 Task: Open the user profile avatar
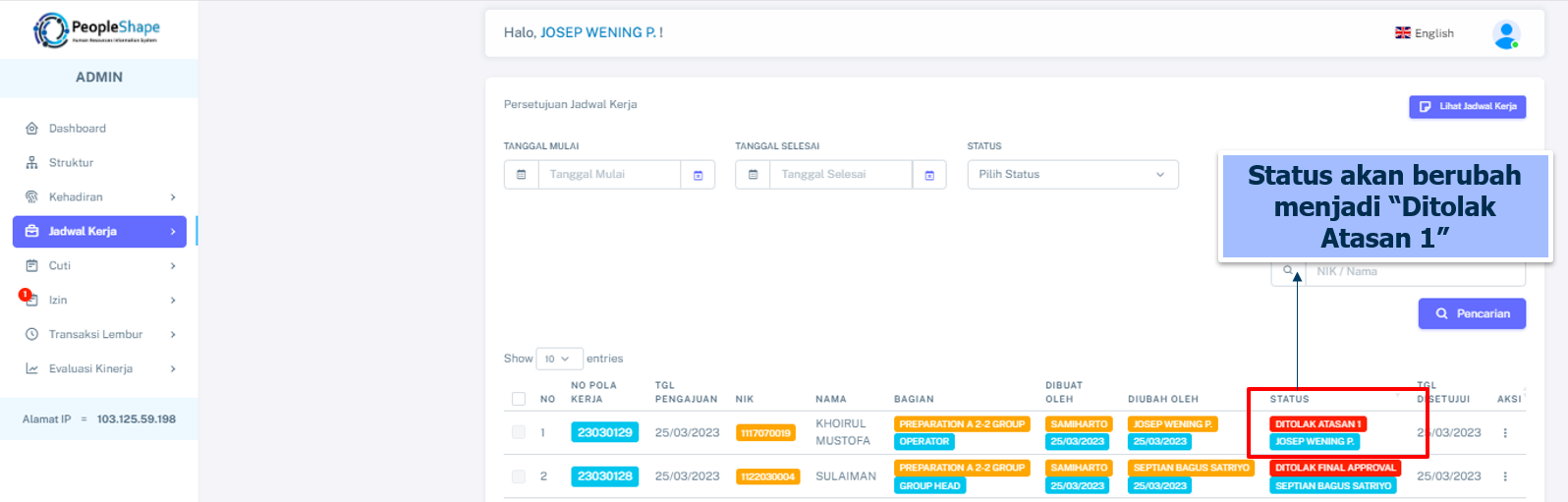pos(1505,34)
